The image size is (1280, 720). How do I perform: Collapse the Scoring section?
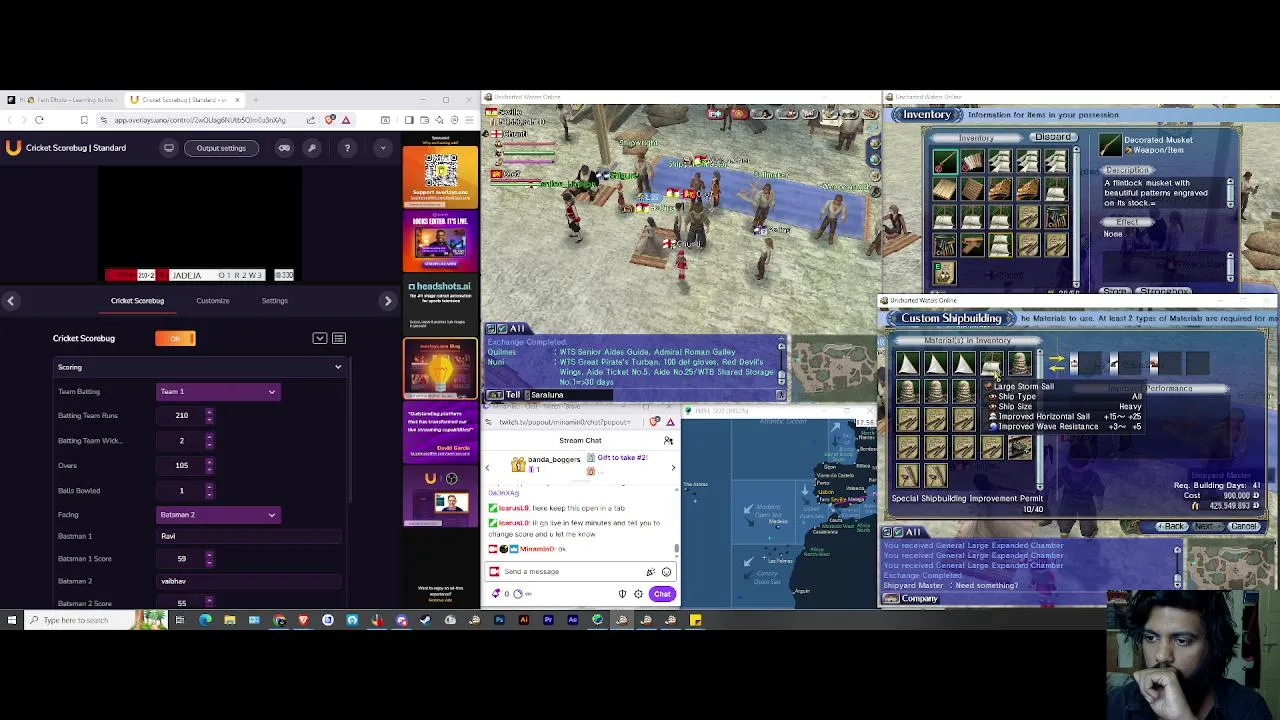(200, 367)
